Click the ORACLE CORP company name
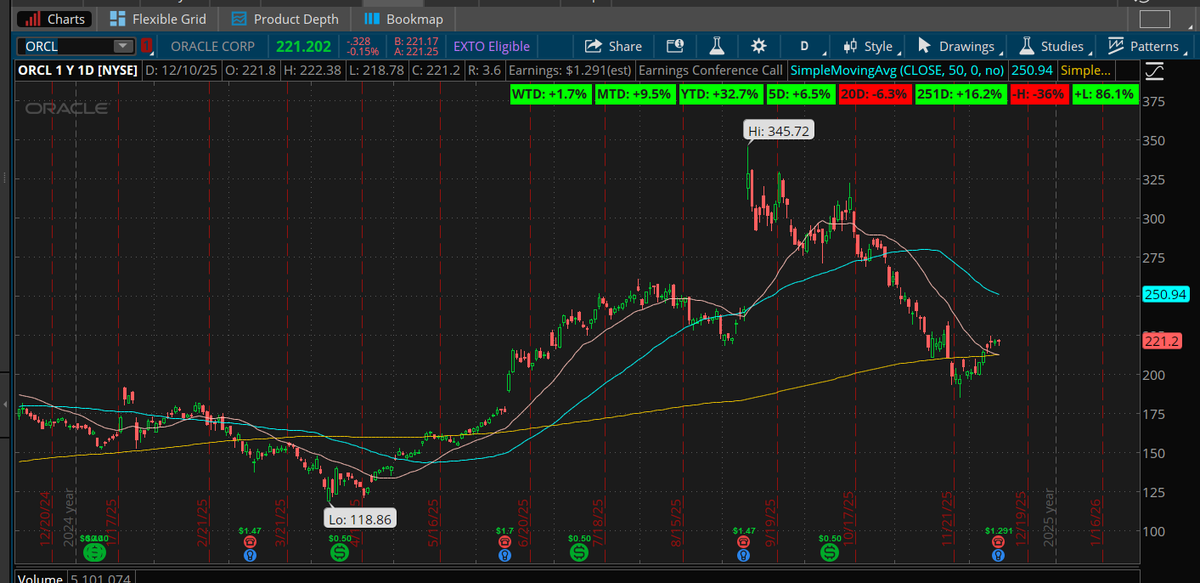Screen dimensions: 1200x583 coord(213,46)
